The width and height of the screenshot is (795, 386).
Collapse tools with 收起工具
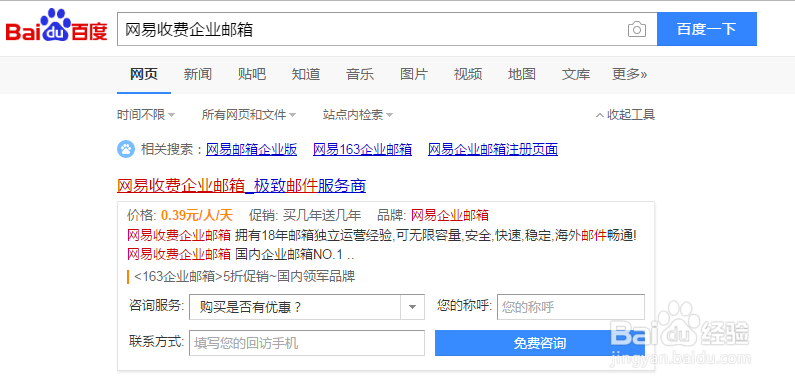click(626, 115)
